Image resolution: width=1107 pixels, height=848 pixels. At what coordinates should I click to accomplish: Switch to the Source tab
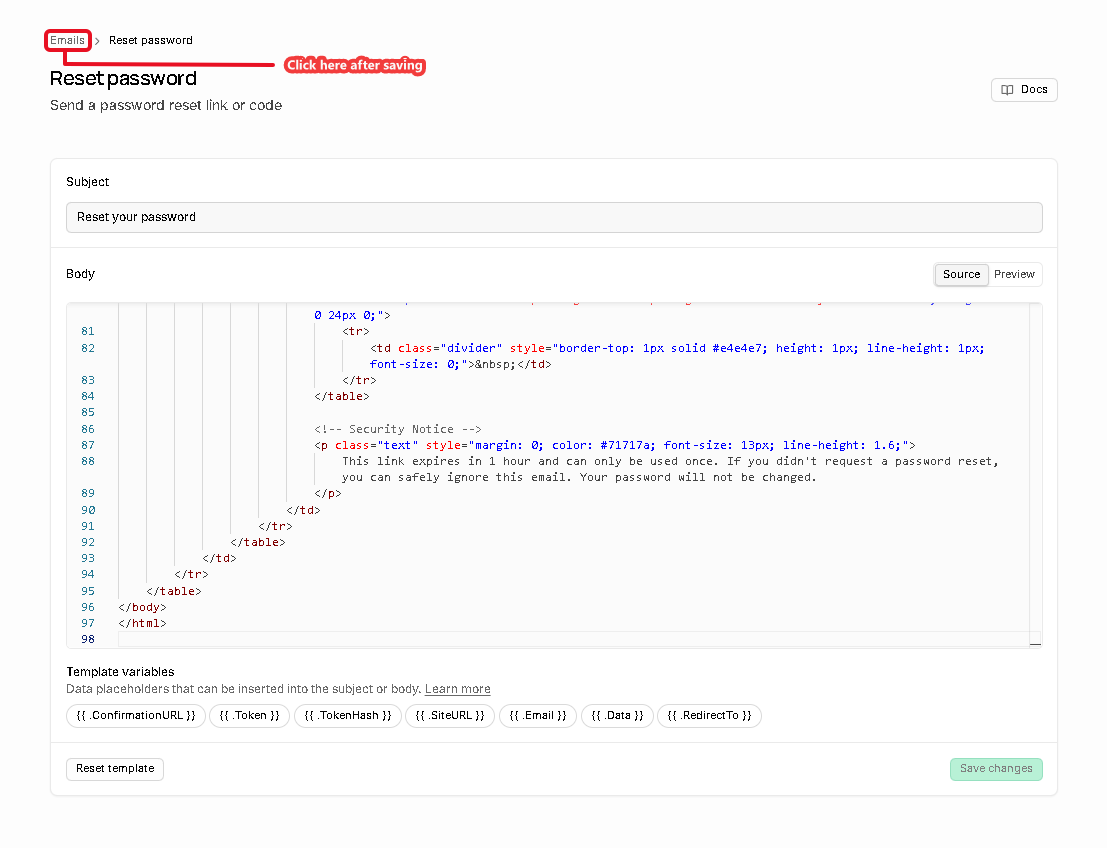961,274
